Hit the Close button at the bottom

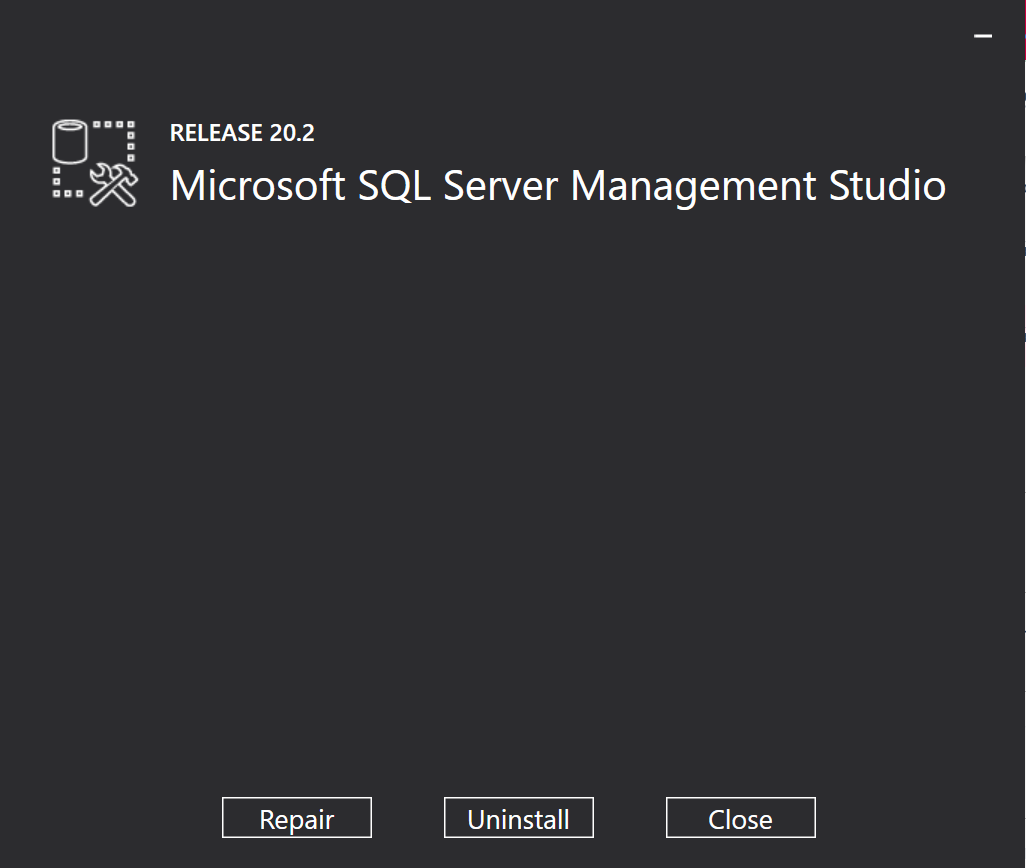tap(740, 818)
